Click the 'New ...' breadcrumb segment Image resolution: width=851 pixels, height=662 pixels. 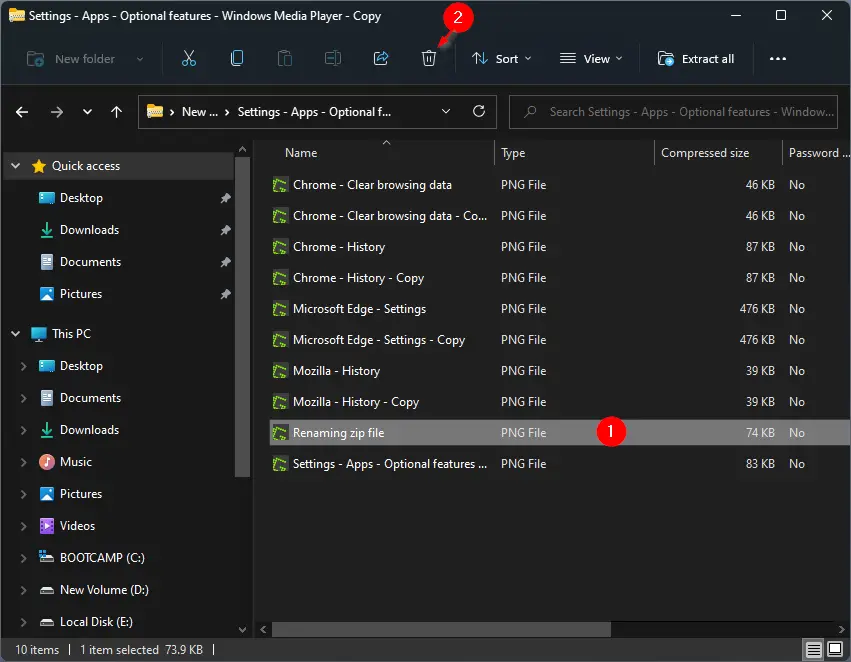(x=200, y=112)
